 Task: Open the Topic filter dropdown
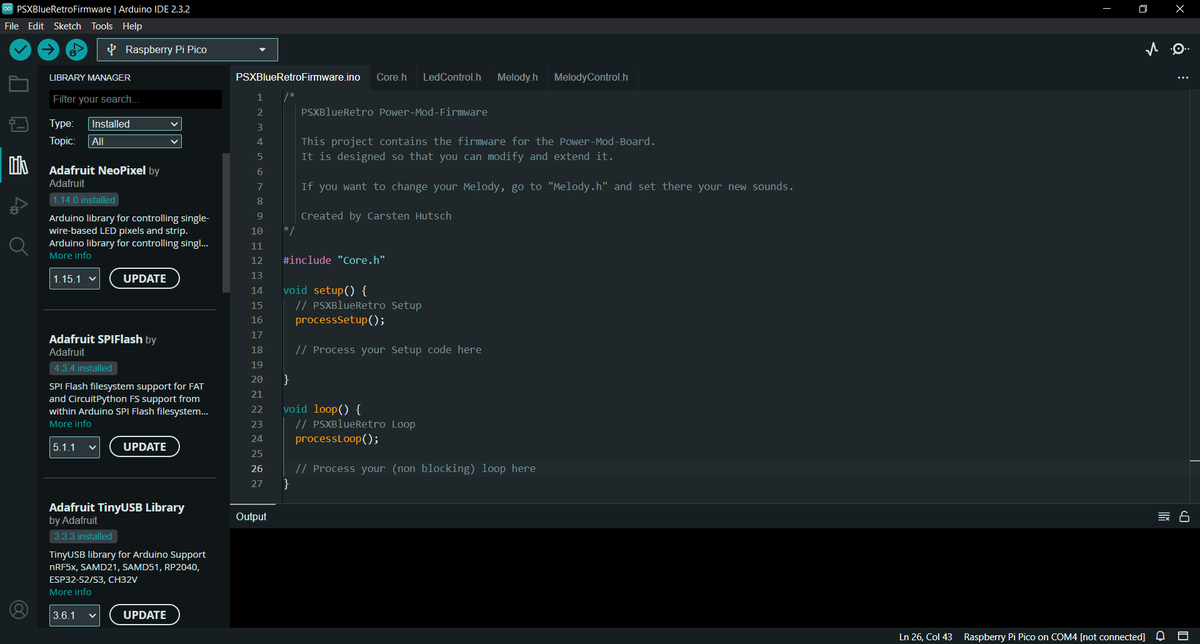(135, 142)
